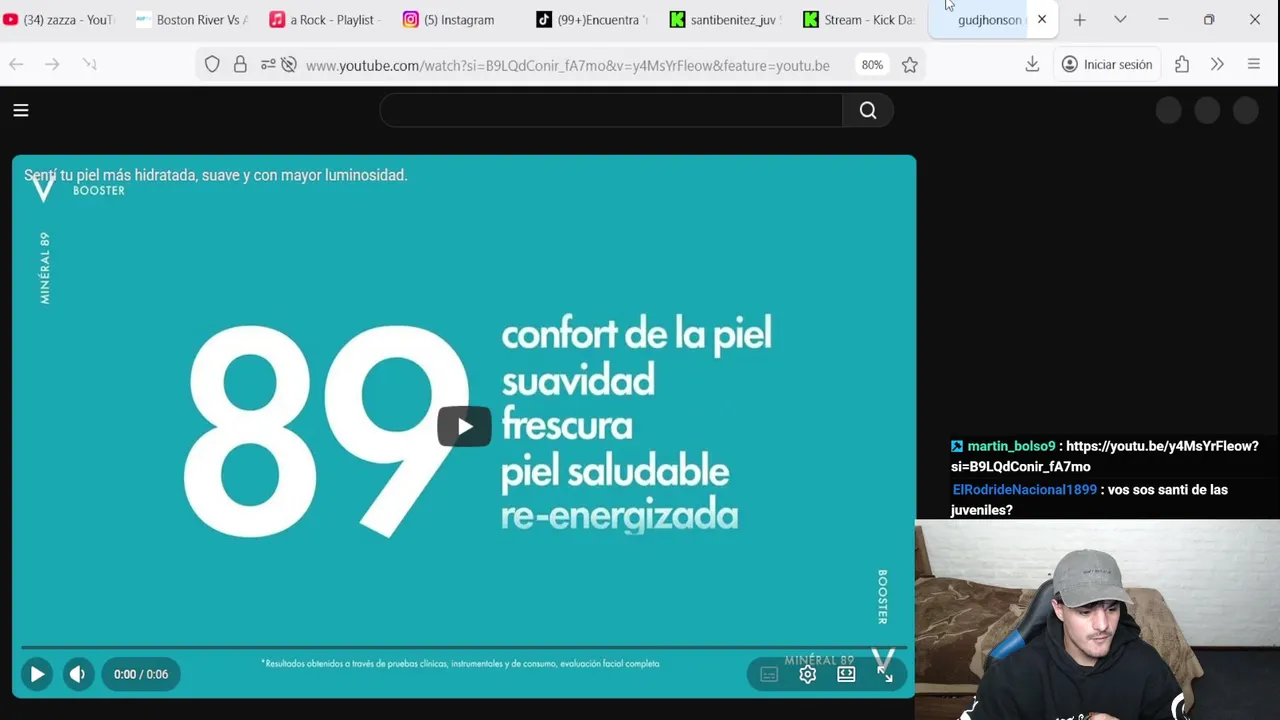Click the padlock site information icon
The image size is (1280, 720).
[x=240, y=64]
